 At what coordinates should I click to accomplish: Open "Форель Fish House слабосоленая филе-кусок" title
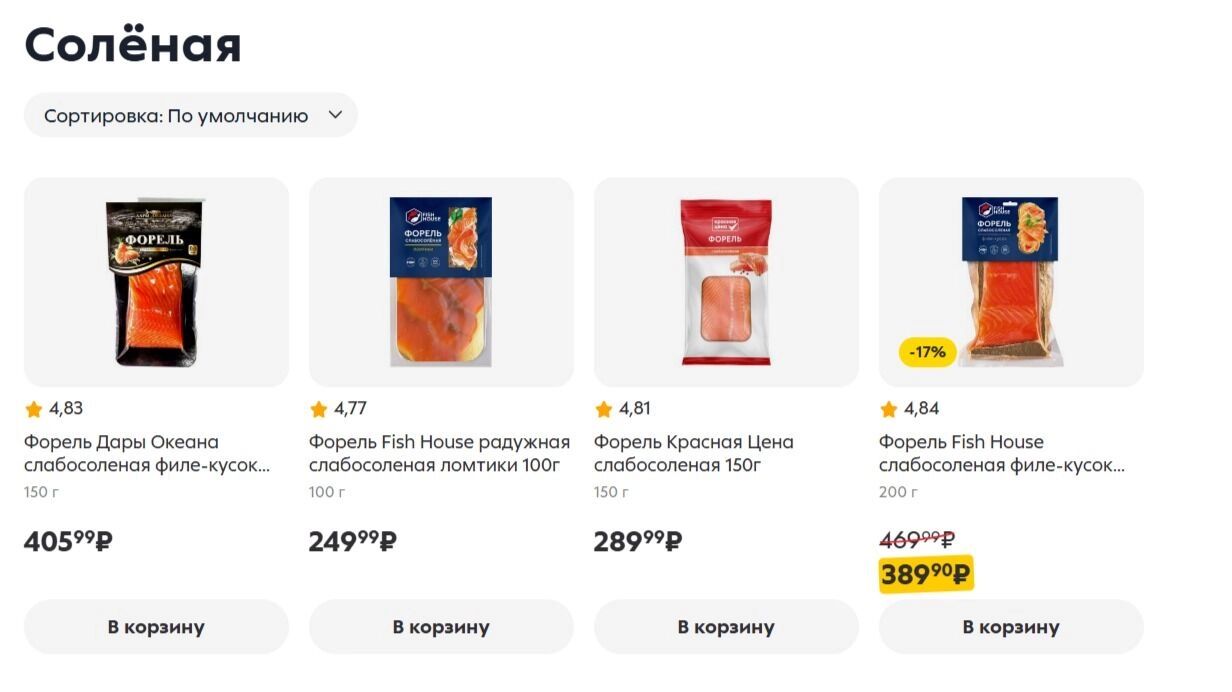click(x=1001, y=454)
